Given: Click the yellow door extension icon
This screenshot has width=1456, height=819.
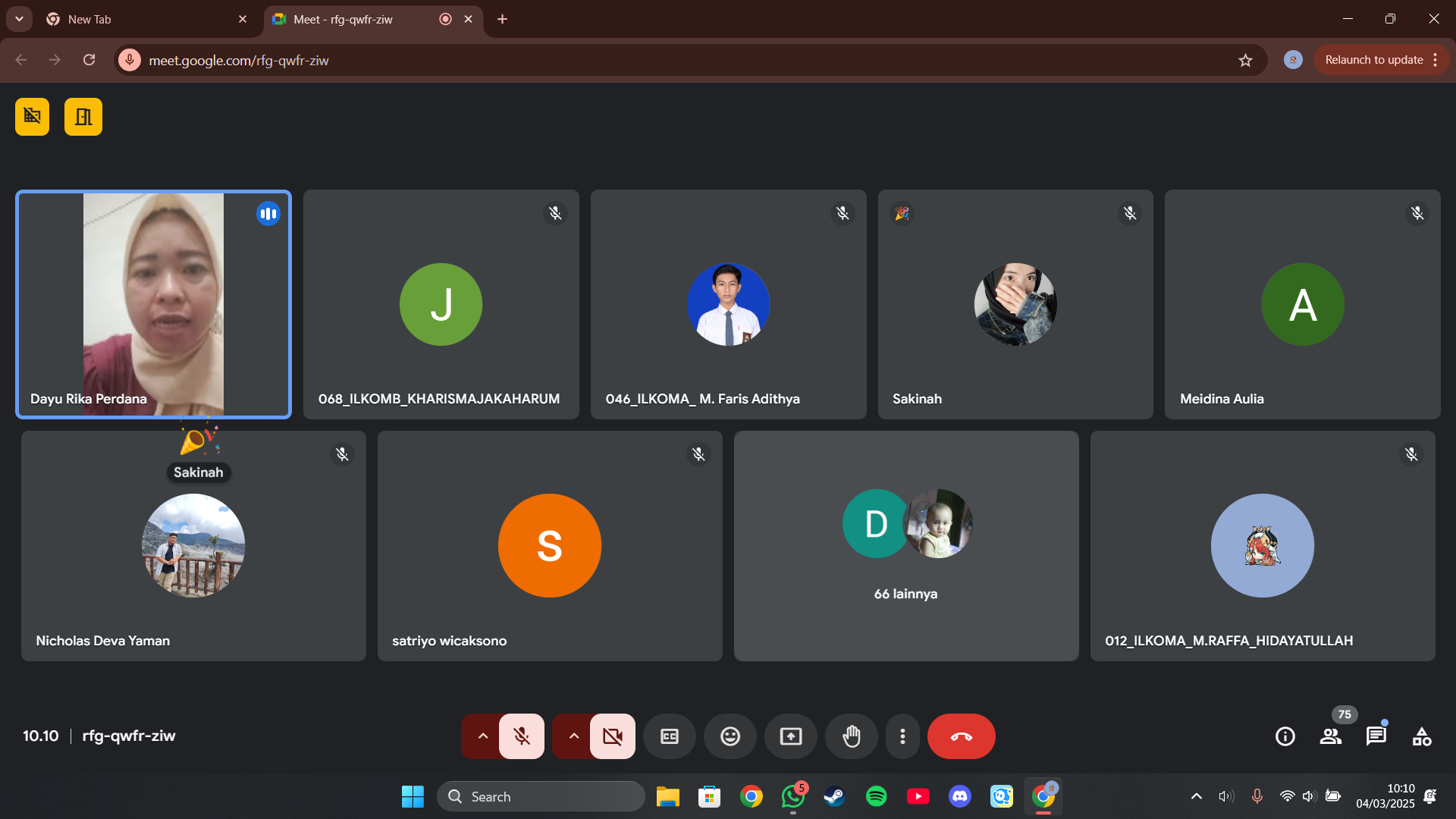Looking at the screenshot, I should 83,117.
